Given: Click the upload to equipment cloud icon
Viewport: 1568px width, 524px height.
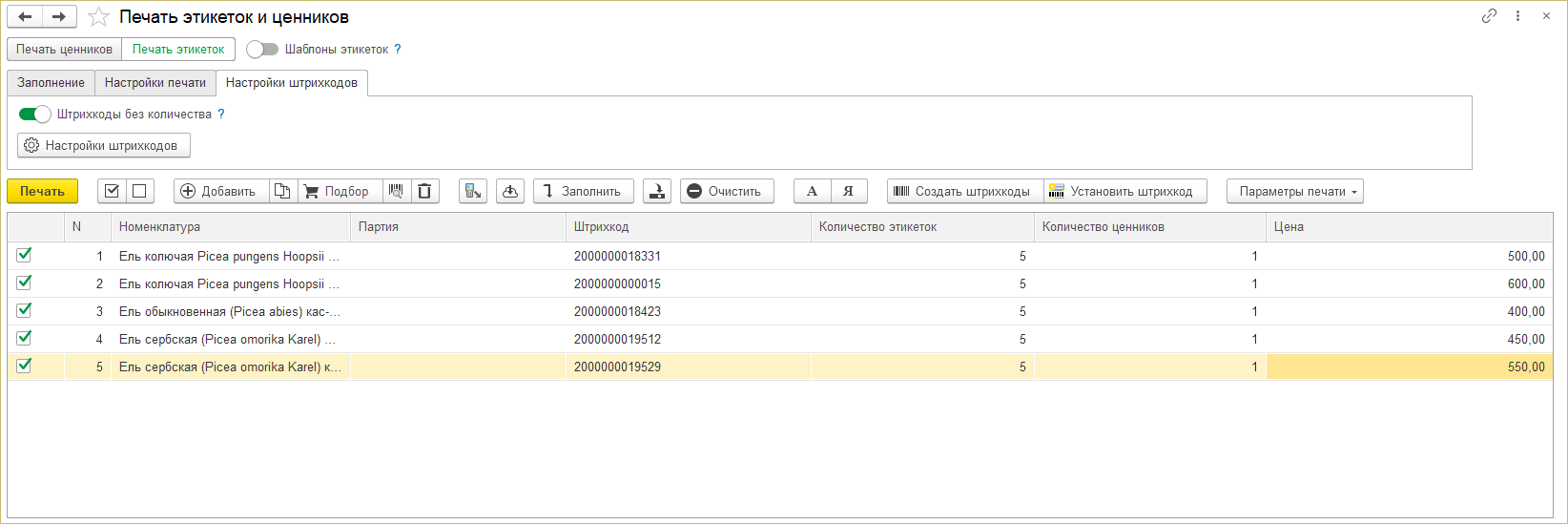Looking at the screenshot, I should coord(510,191).
